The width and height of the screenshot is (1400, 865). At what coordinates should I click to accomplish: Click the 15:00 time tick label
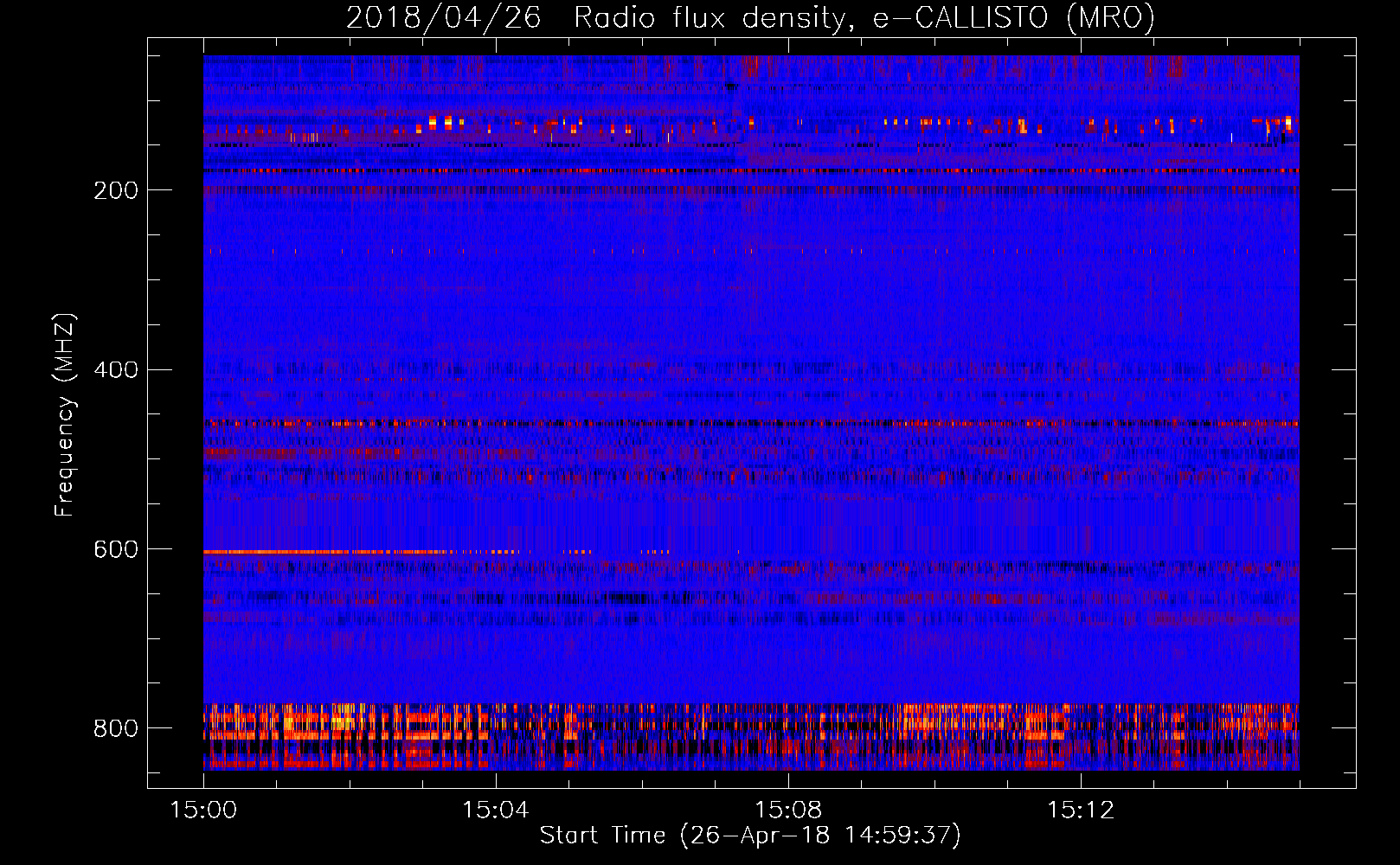pyautogui.click(x=203, y=810)
